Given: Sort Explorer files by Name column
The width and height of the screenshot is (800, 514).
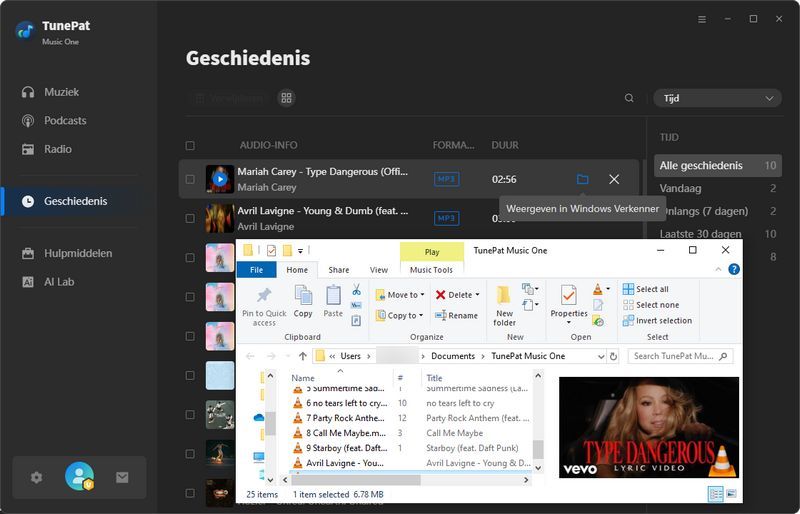Looking at the screenshot, I should [x=303, y=378].
